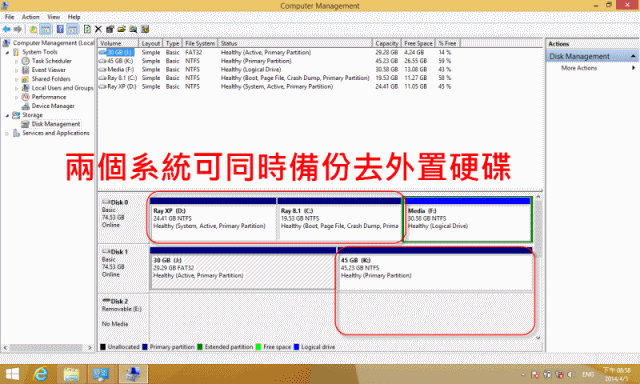Click the Disk 0 drive icon
Viewport: 640px width, 384px height.
pyautogui.click(x=106, y=202)
